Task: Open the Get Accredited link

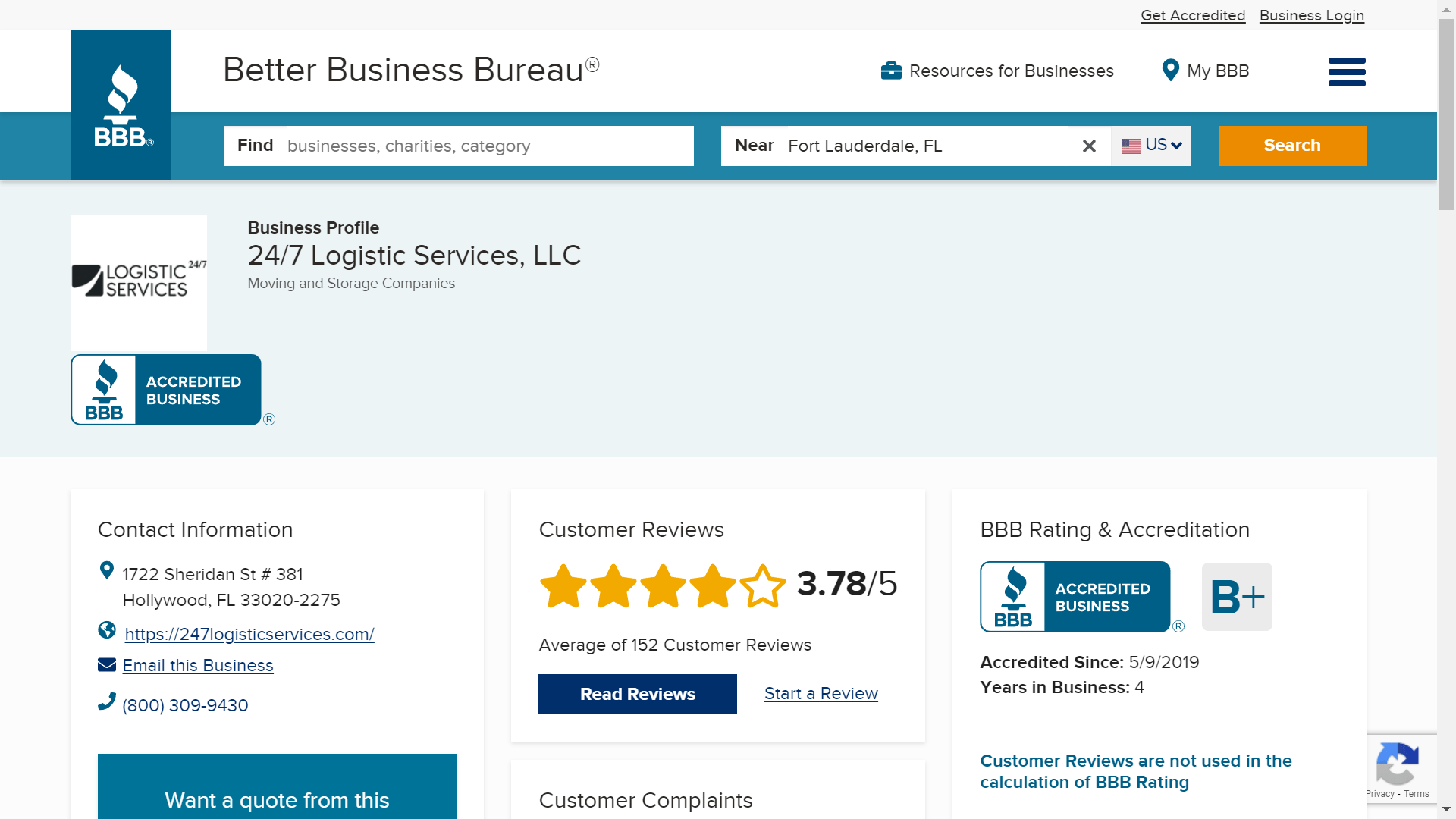Action: (1193, 15)
